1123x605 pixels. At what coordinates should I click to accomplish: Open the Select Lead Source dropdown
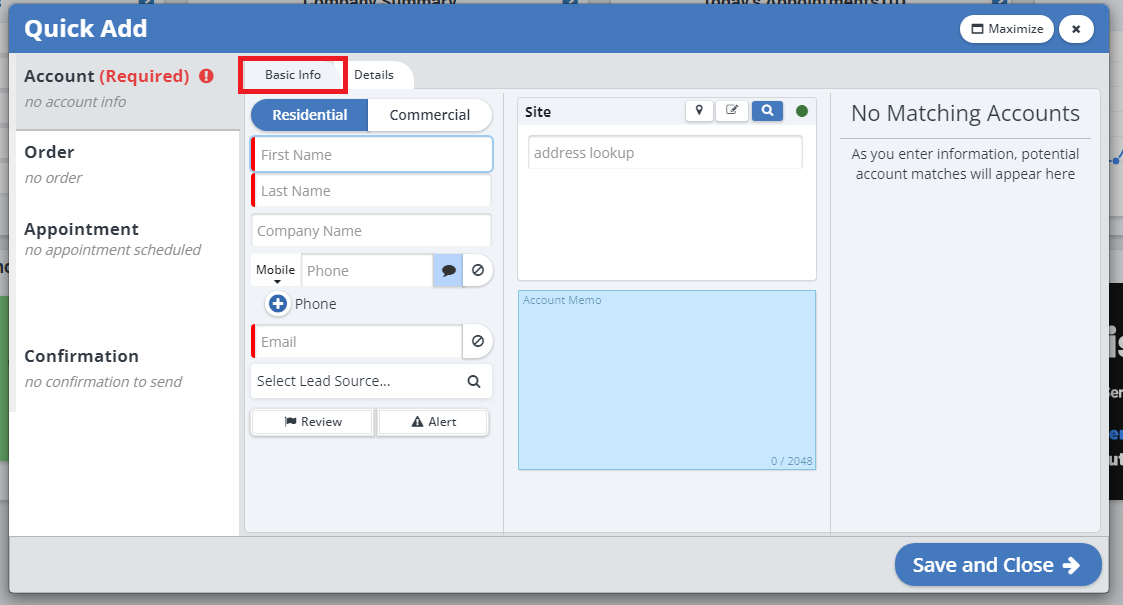click(x=355, y=381)
